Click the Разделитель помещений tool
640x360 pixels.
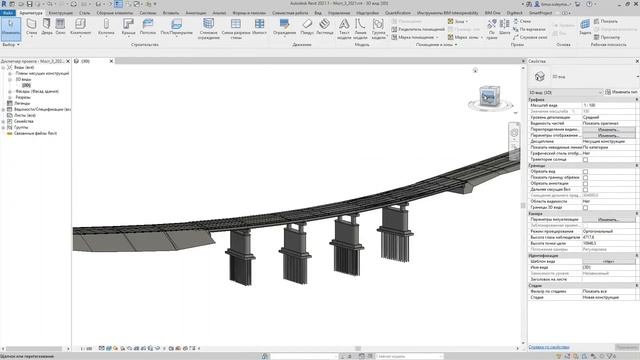coord(418,29)
